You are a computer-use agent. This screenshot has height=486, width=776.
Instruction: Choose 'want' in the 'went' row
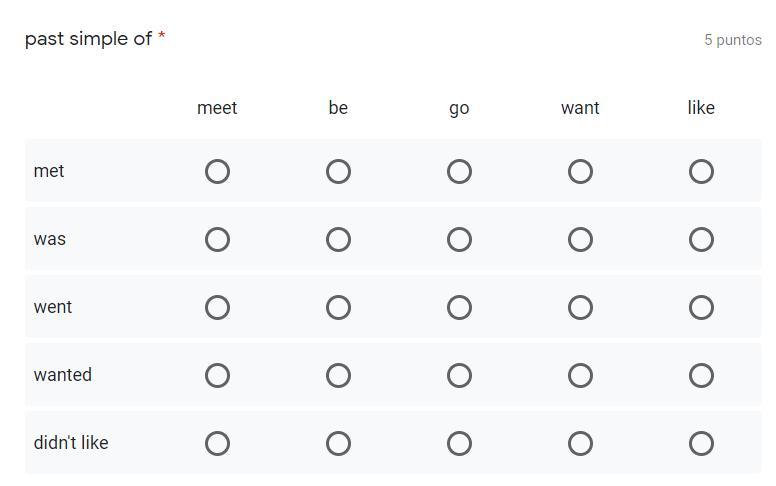(x=580, y=308)
